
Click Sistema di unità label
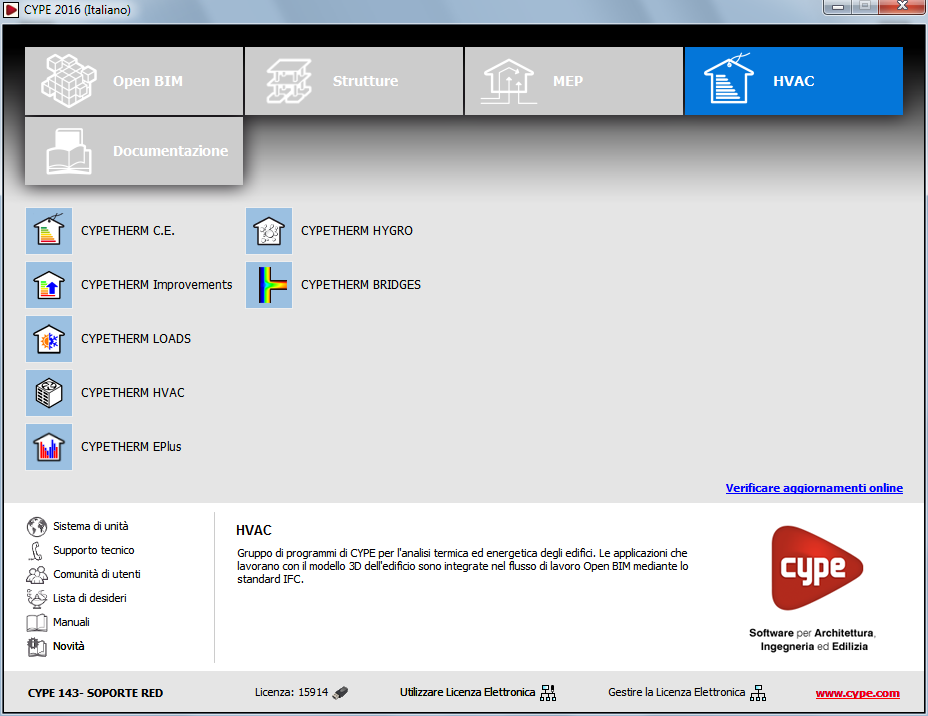91,526
